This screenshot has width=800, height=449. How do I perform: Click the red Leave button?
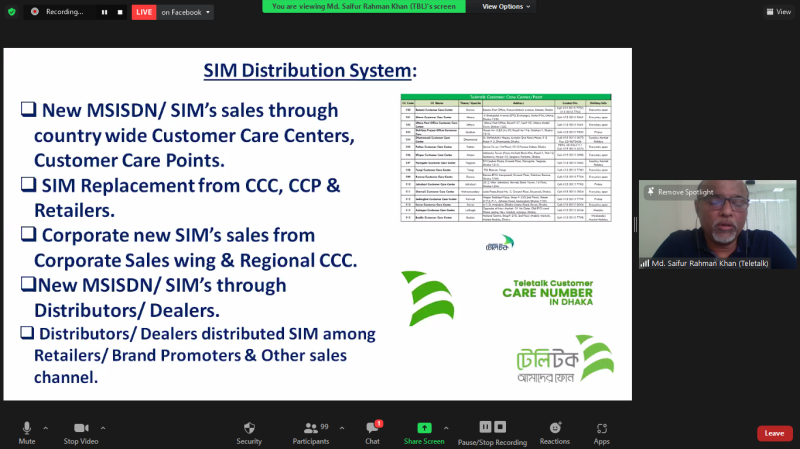[774, 433]
